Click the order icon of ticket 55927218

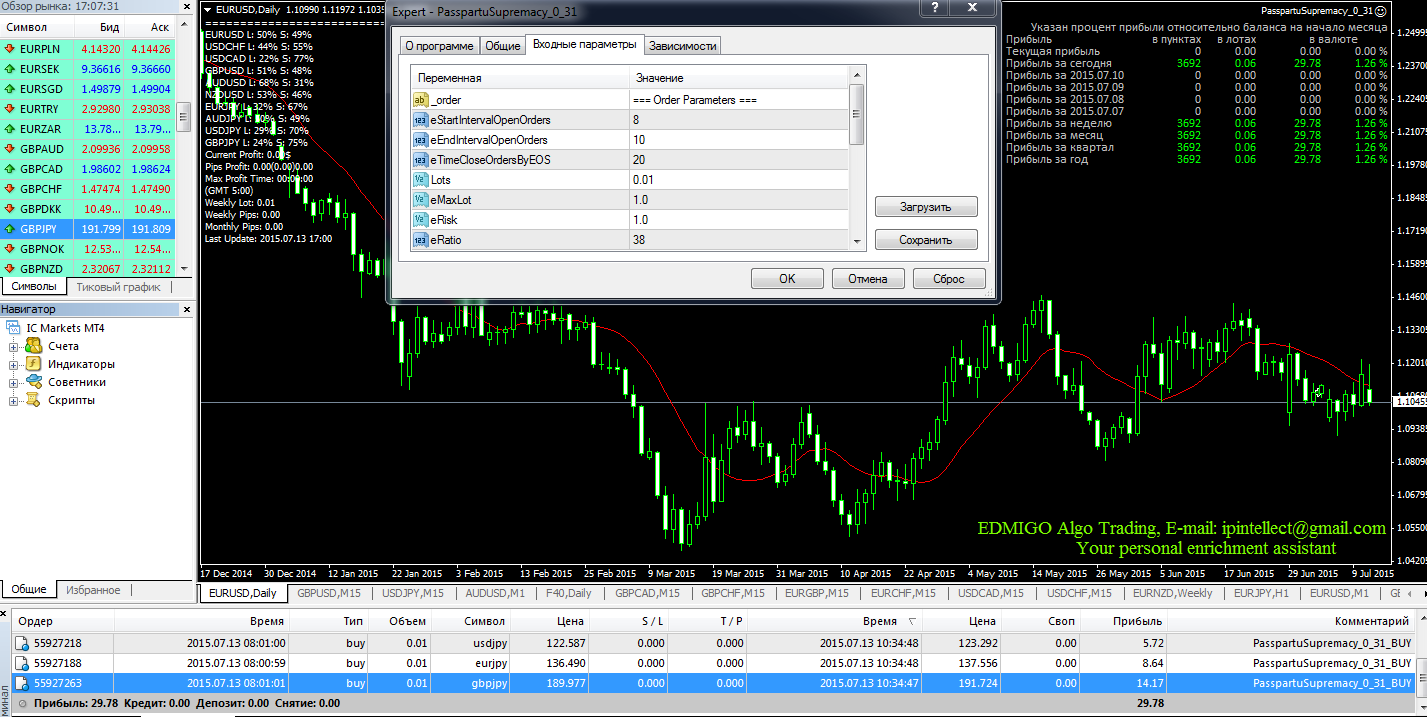click(x=22, y=643)
